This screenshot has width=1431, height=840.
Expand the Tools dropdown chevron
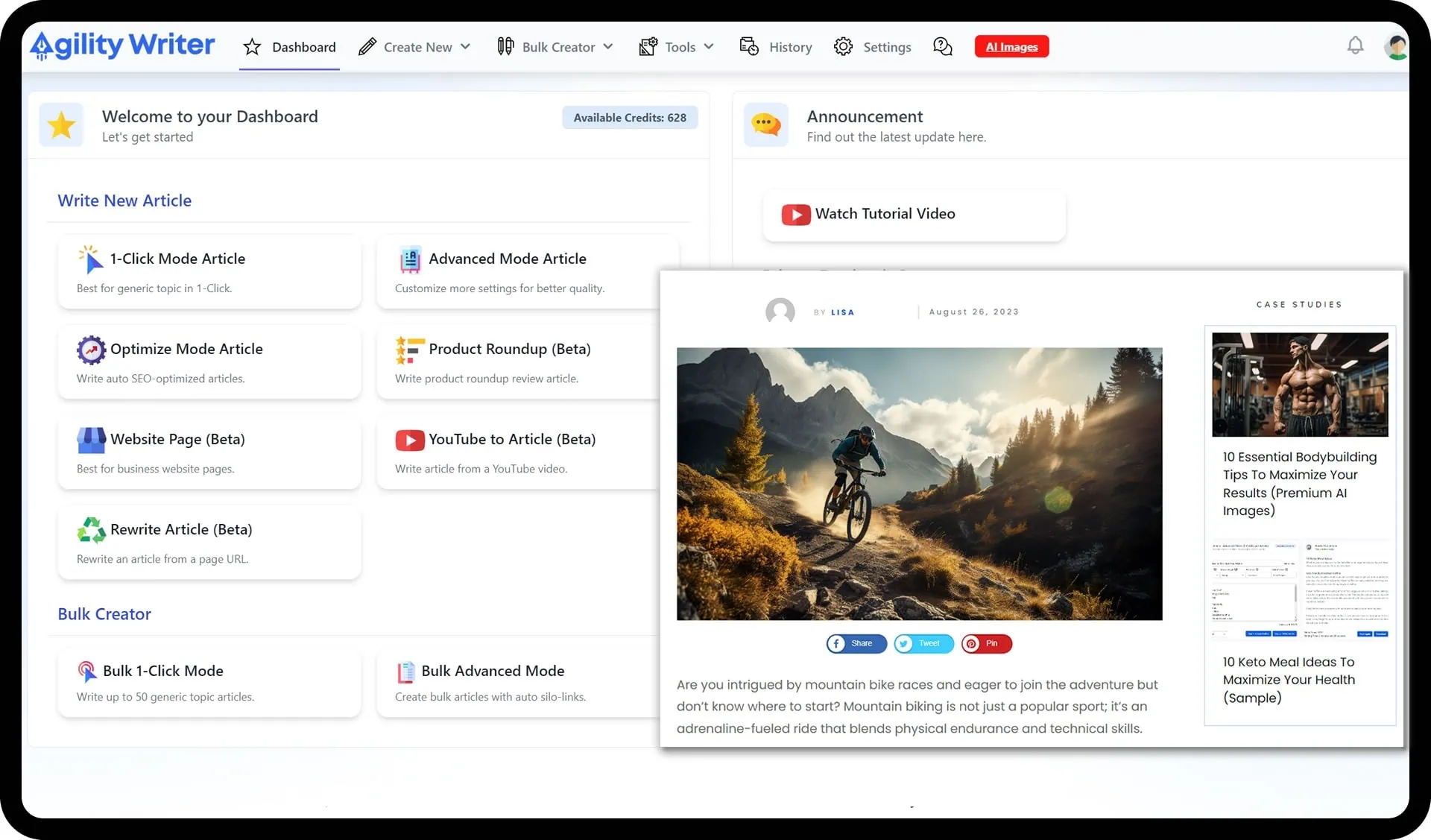(709, 46)
